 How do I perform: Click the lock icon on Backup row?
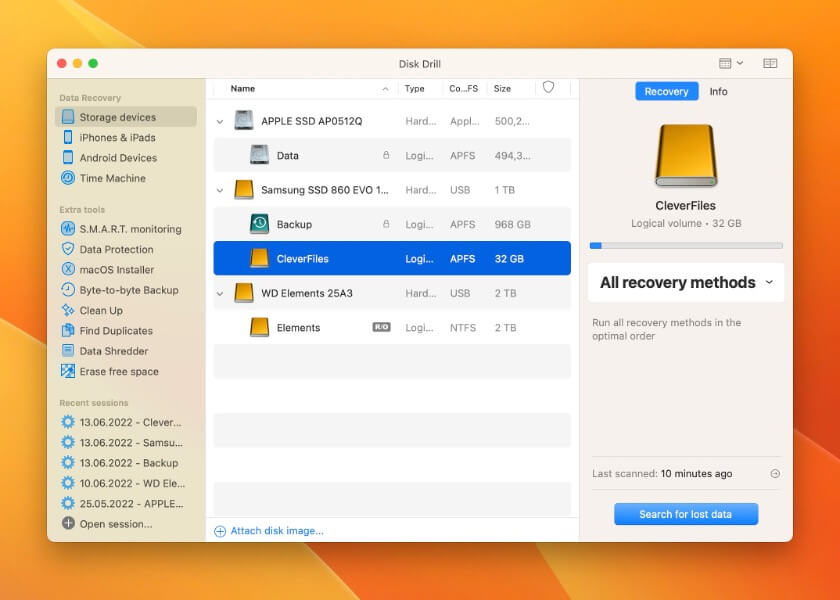[386, 225]
